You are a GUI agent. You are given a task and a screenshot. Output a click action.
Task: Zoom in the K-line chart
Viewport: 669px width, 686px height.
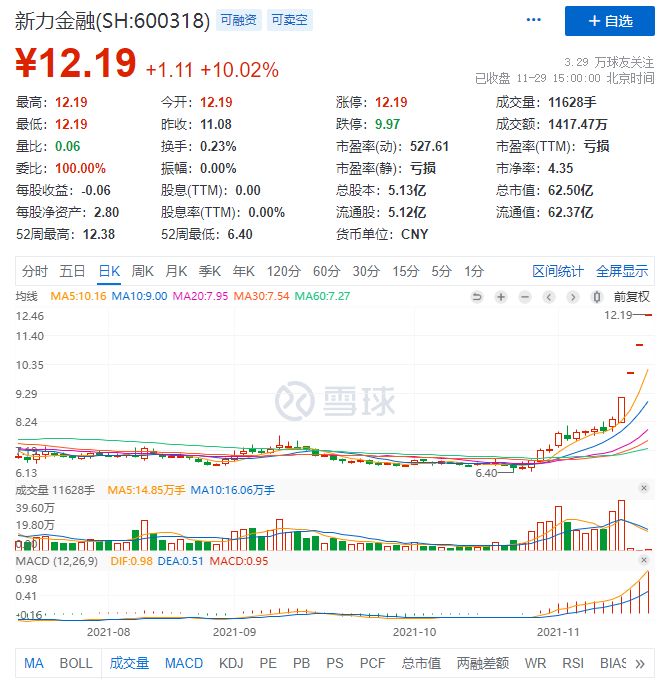(x=501, y=296)
